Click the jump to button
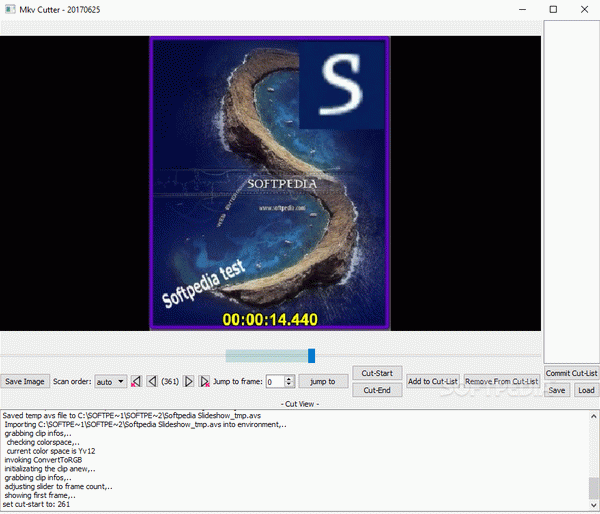 [x=323, y=381]
